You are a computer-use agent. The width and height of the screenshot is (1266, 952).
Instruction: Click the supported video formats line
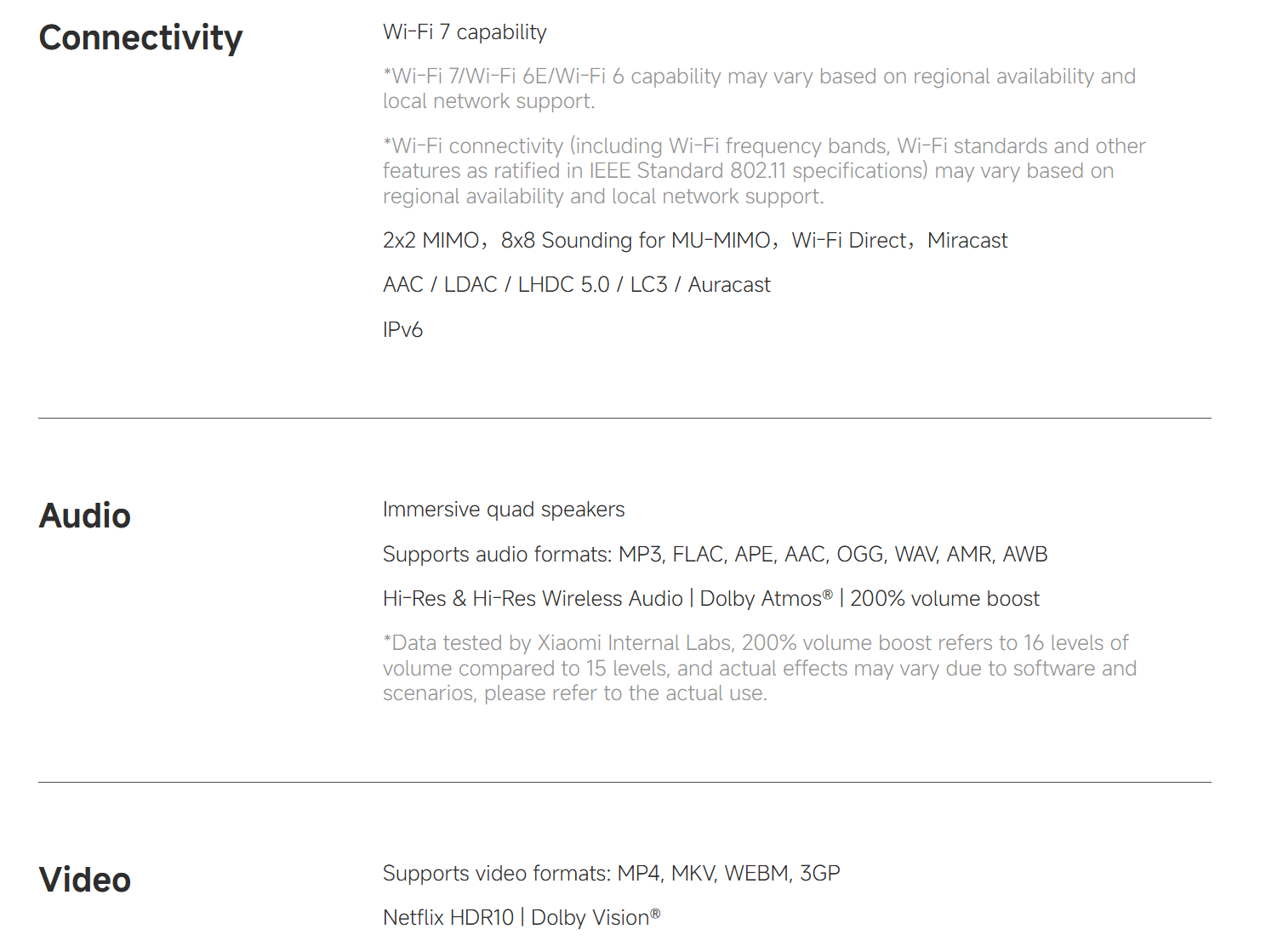coord(611,874)
